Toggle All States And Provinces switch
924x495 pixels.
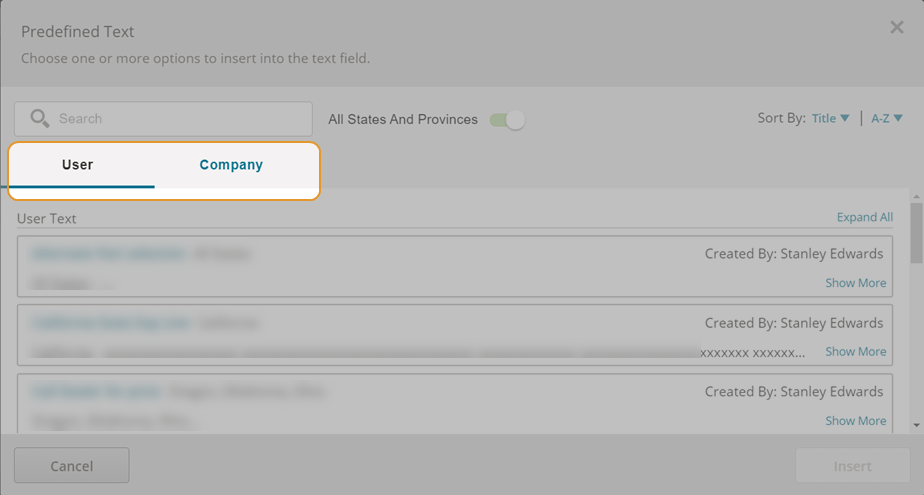point(507,120)
